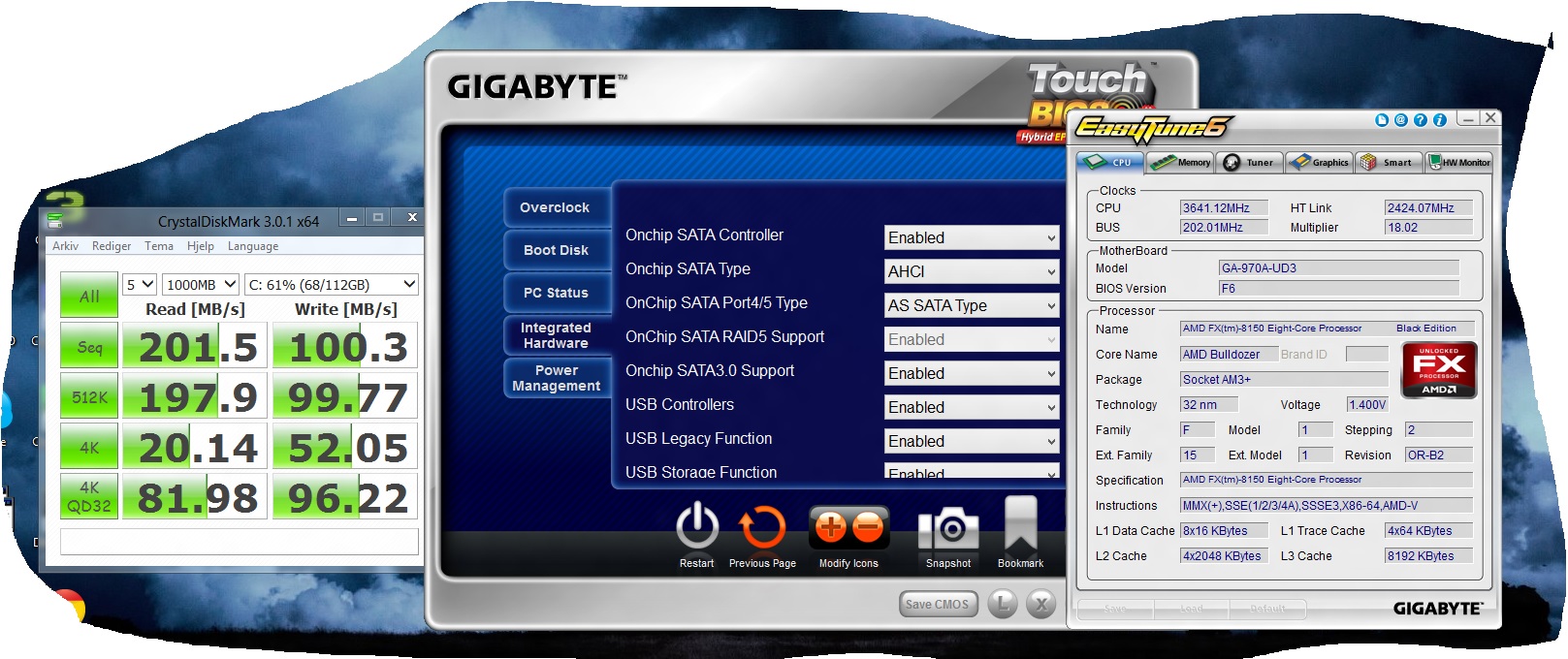The height and width of the screenshot is (659, 1568).
Task: Open the Hjelp menu in CrystalDiskMark
Action: click(x=201, y=246)
